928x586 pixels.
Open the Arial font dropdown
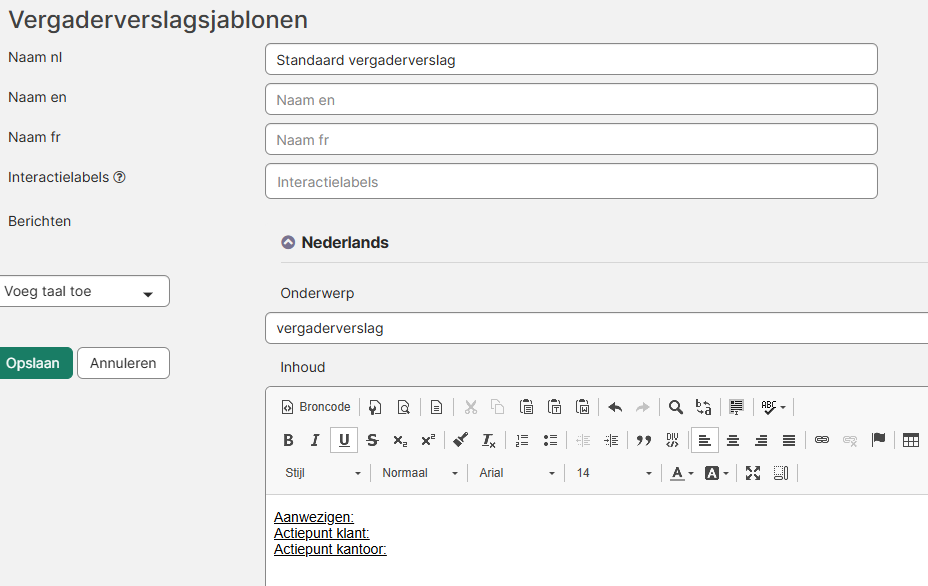pos(516,473)
